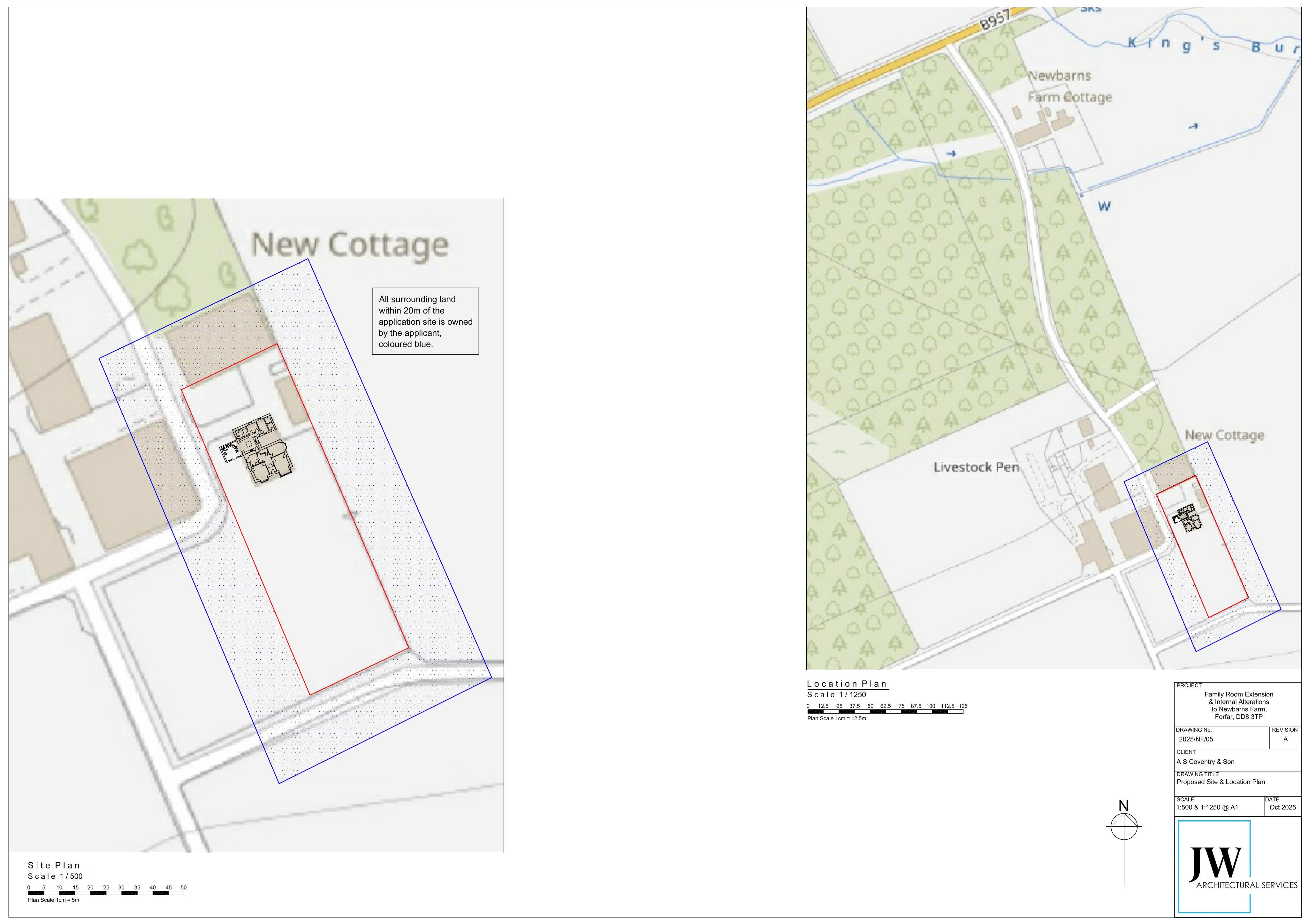Click the 'CLIENT' field heading
1308x924 pixels.
(1185, 752)
